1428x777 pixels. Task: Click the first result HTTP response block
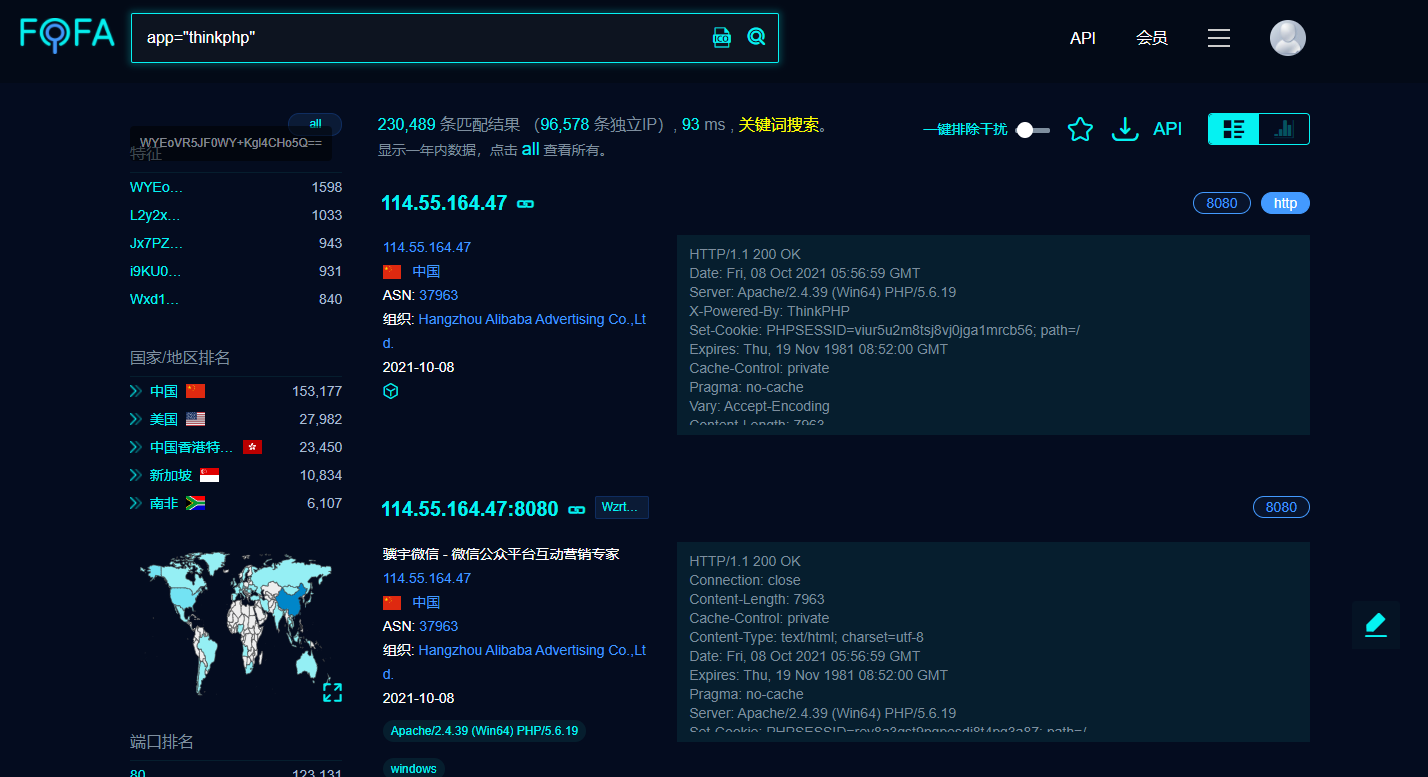click(993, 335)
